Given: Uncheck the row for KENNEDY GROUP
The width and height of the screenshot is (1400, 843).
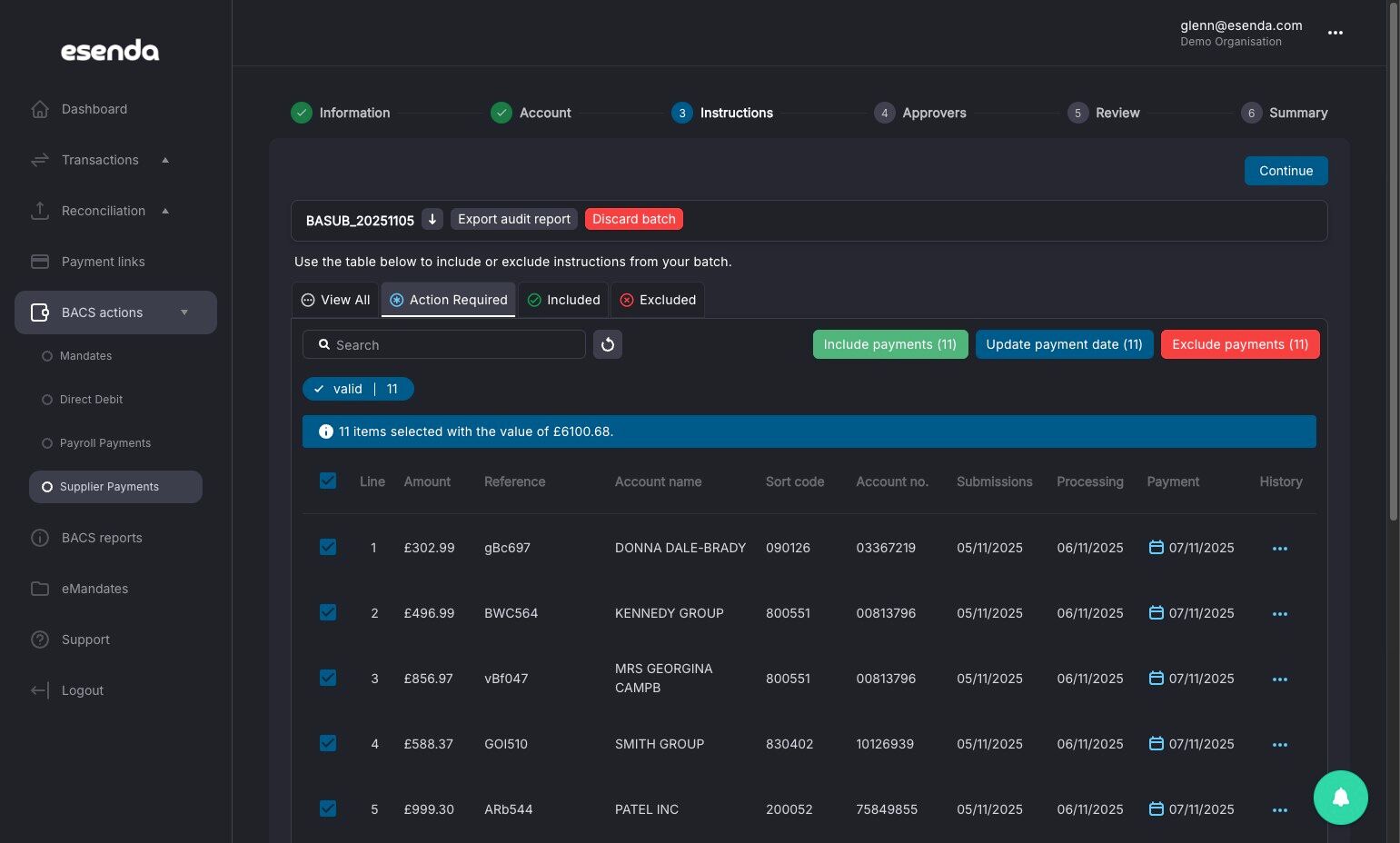Looking at the screenshot, I should pos(328,612).
